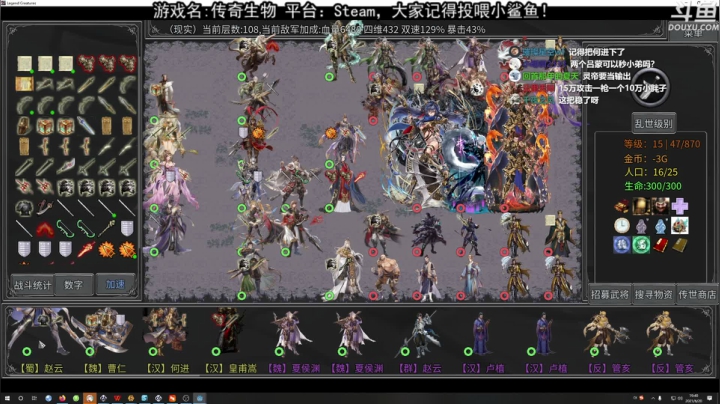
Task: Click the 生命:300/300 value
Action: pos(652,186)
